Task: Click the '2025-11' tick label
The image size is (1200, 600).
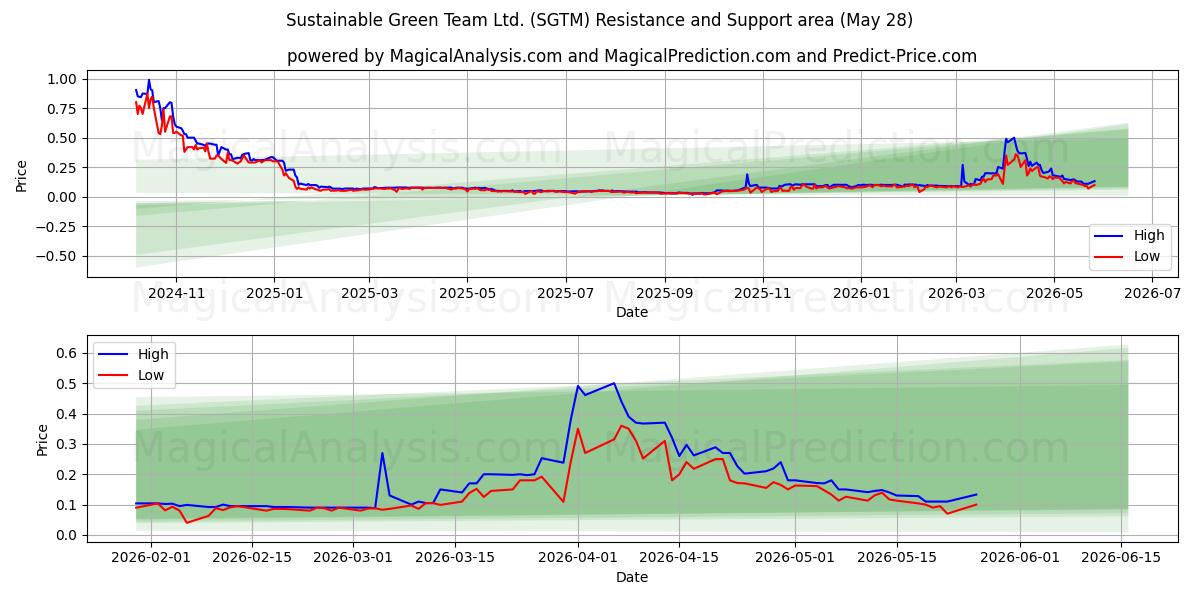Action: tap(763, 293)
